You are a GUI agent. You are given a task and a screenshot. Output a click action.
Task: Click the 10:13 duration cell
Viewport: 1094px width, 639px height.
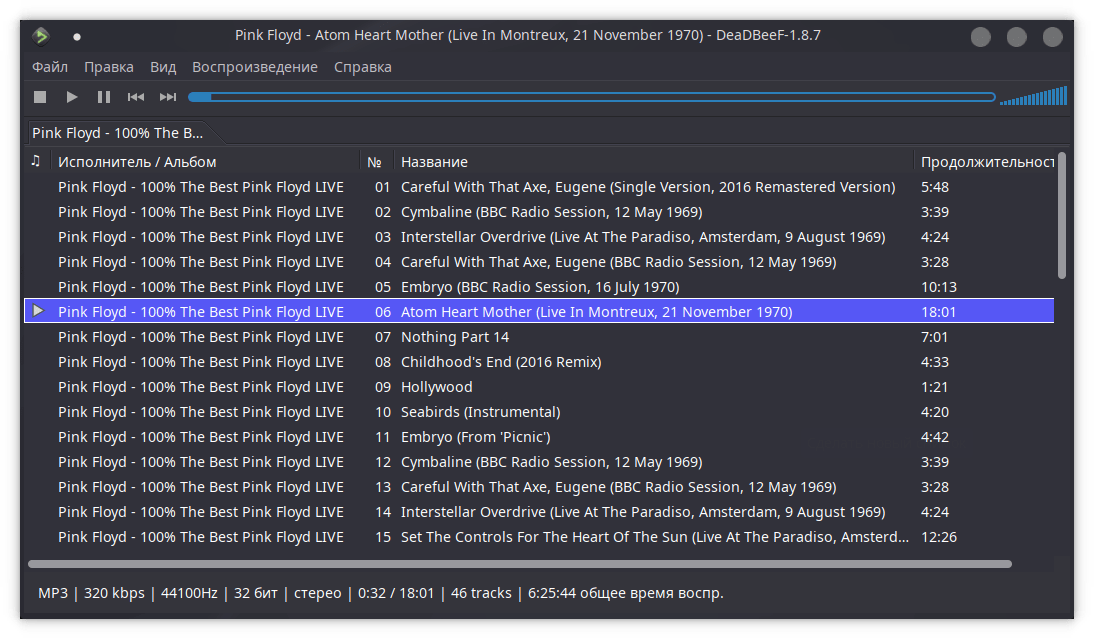click(938, 287)
